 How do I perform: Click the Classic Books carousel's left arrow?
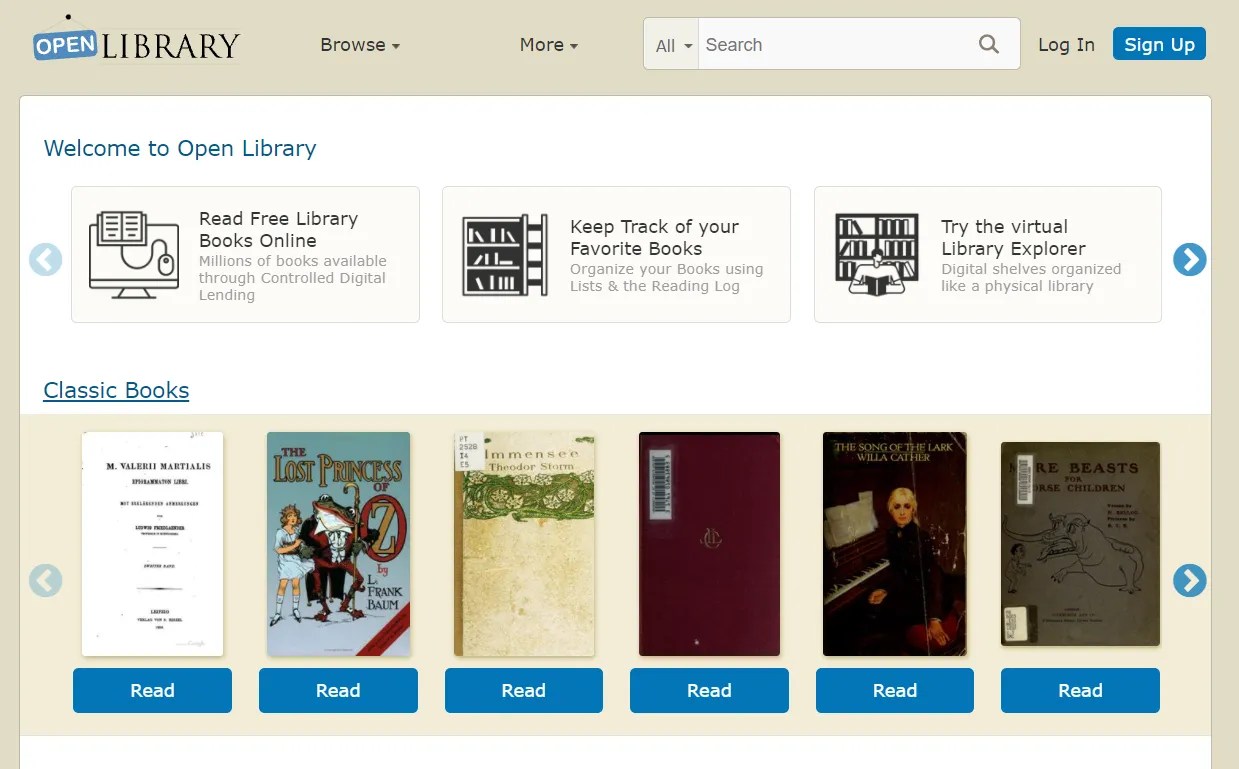(x=46, y=580)
